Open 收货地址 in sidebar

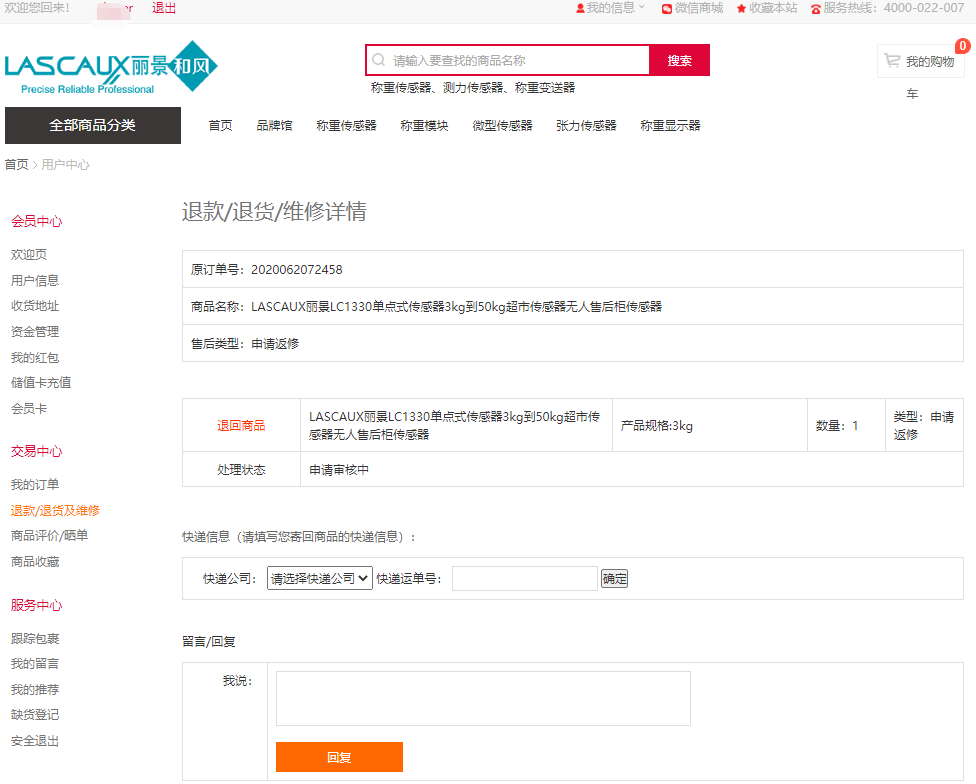coord(35,306)
